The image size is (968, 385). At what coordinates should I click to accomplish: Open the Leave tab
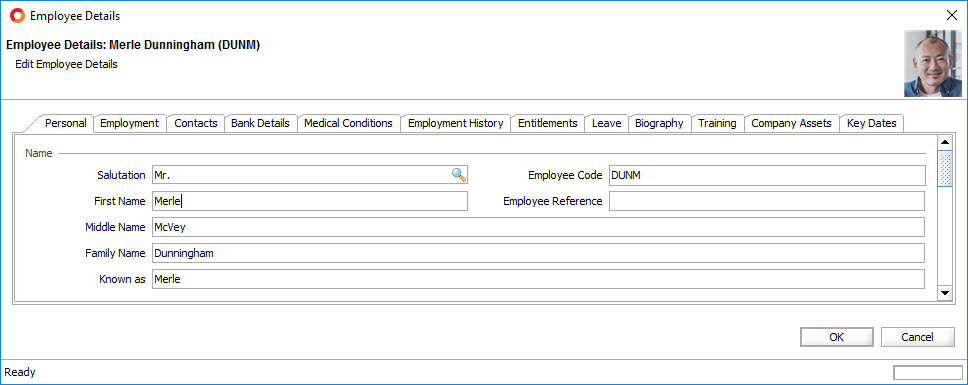pos(606,123)
